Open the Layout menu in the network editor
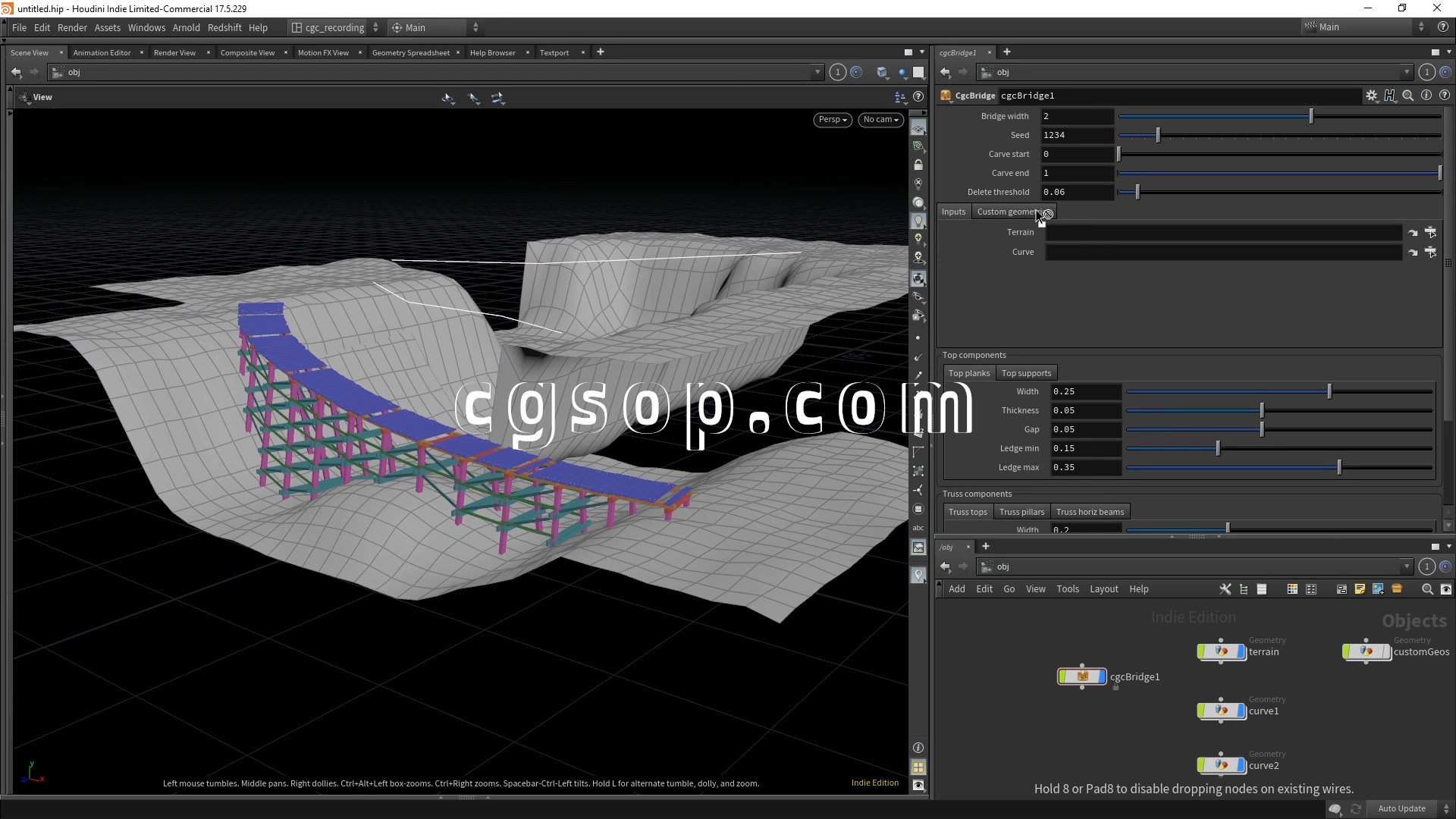Image resolution: width=1456 pixels, height=819 pixels. pos(1103,589)
